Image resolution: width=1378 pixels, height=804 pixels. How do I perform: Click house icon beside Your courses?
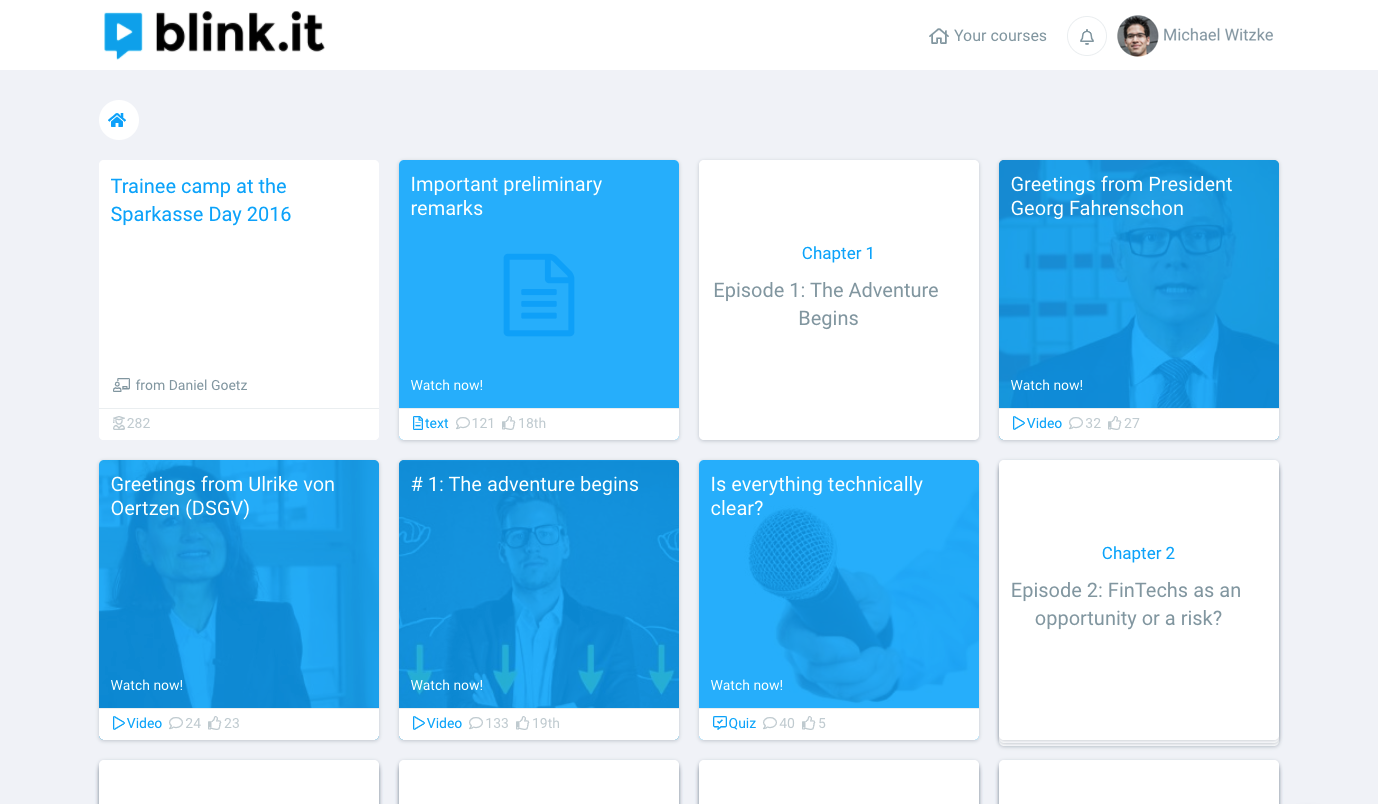(x=939, y=36)
